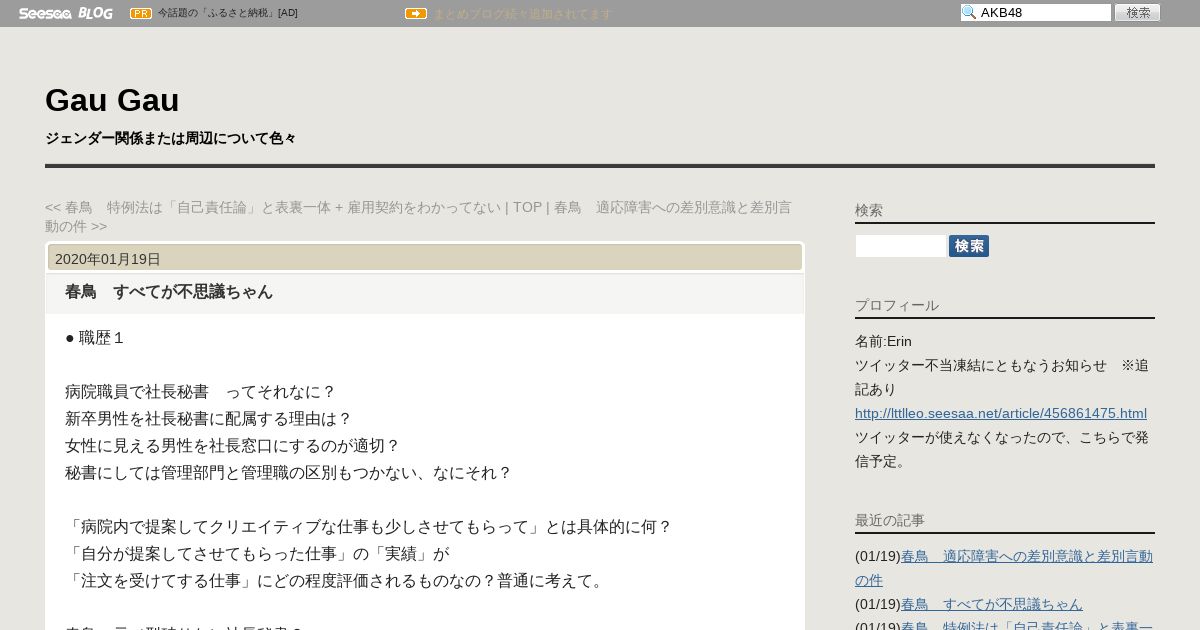This screenshot has height=630, width=1200.
Task: Open the Seesaa BLOG logo
Action: click(x=66, y=13)
